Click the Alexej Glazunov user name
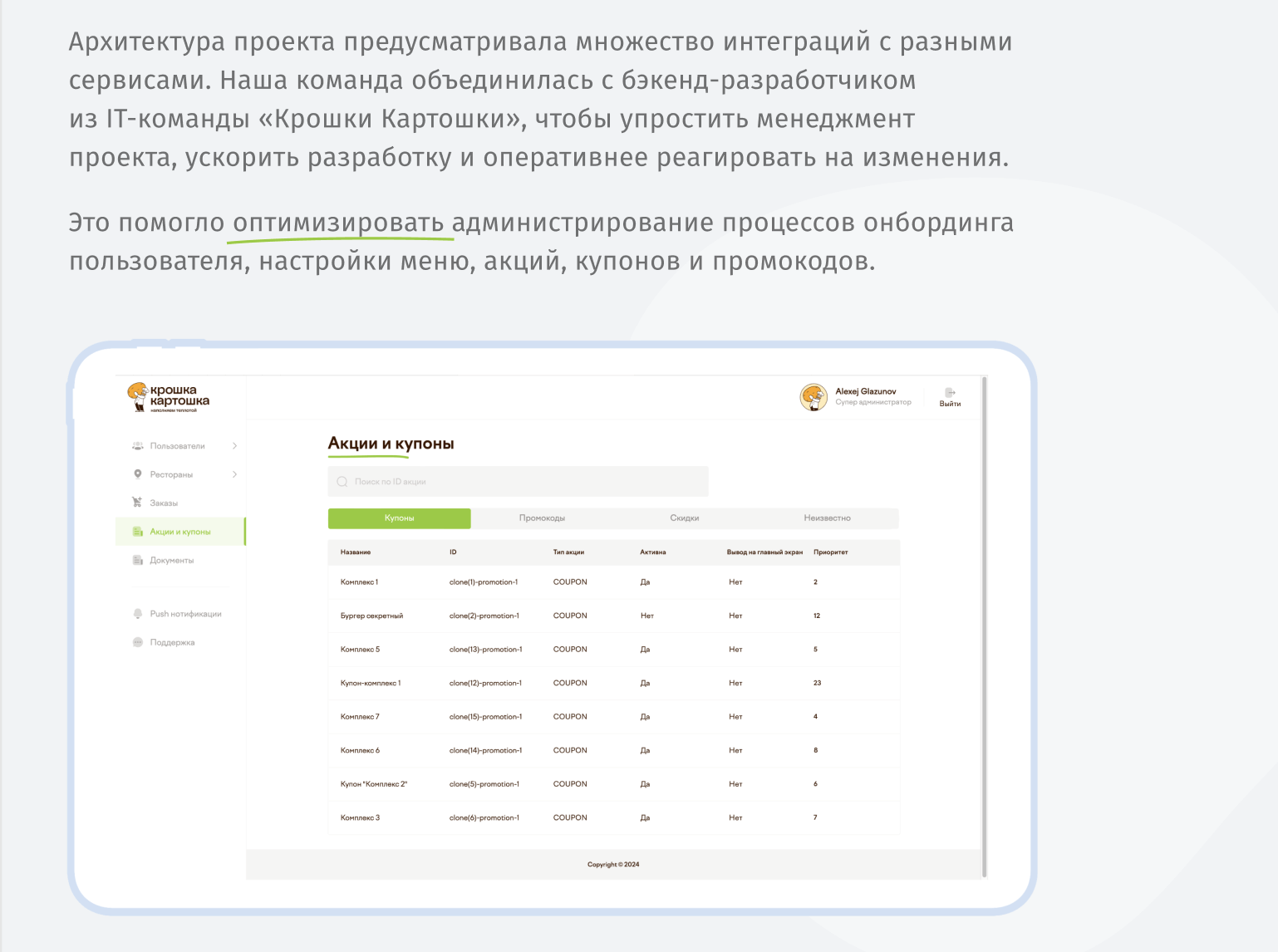 866,391
